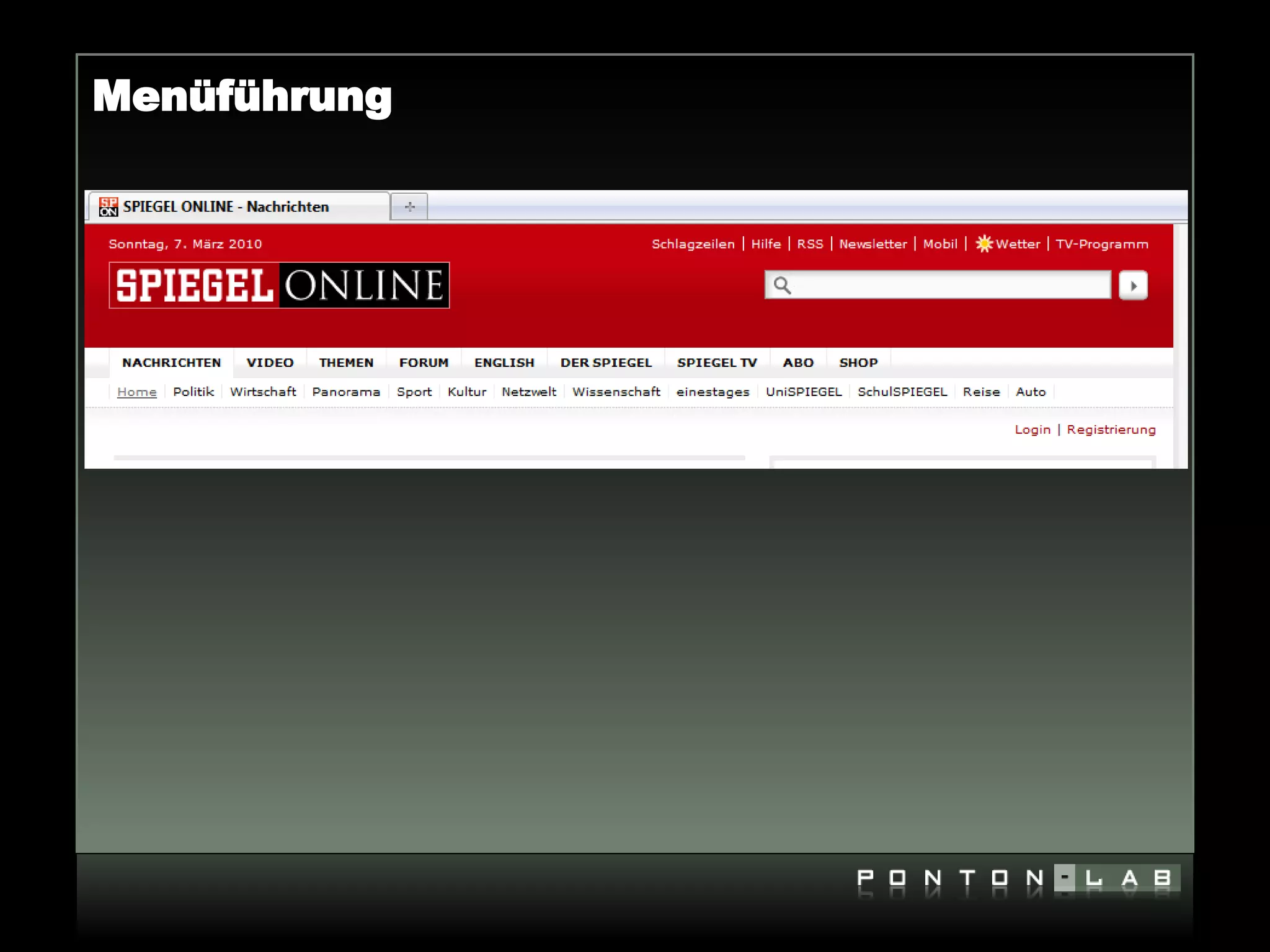Open the Registrierung link
The width and height of the screenshot is (1270, 952).
pos(1111,430)
